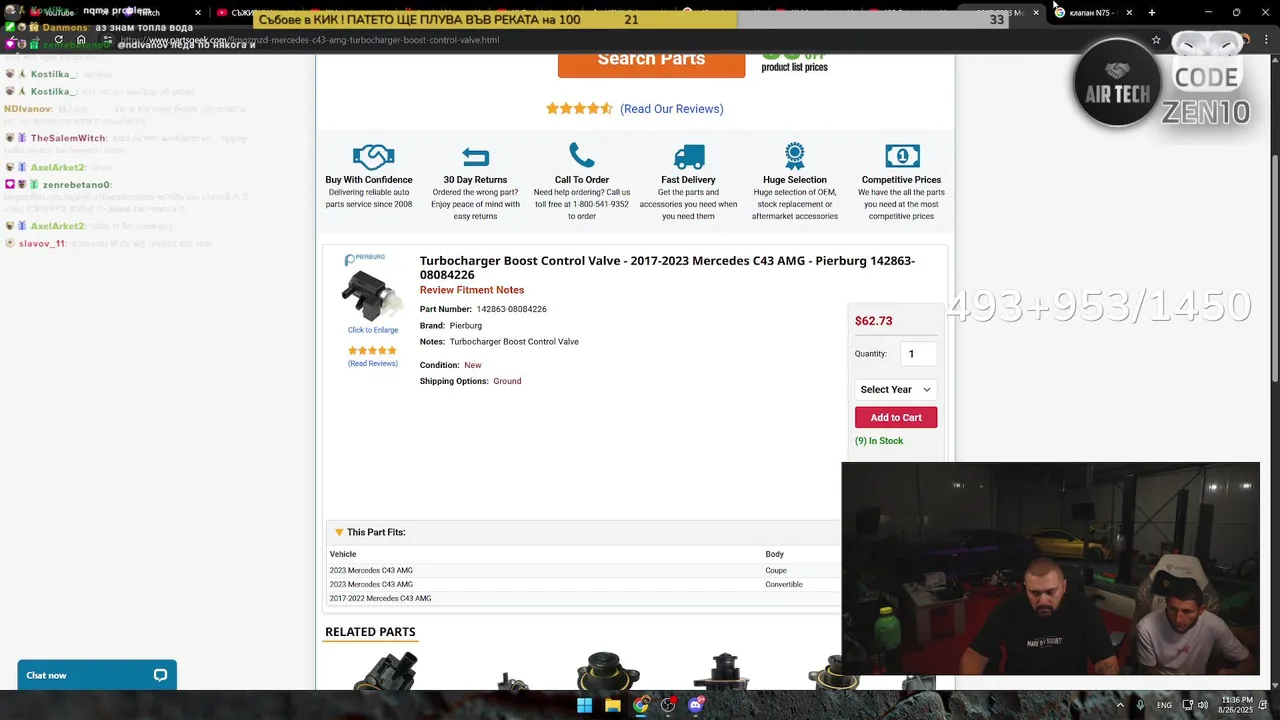Screen dimensions: 1280x720
Task: Open a new browser tab
Action: pos(1151,12)
